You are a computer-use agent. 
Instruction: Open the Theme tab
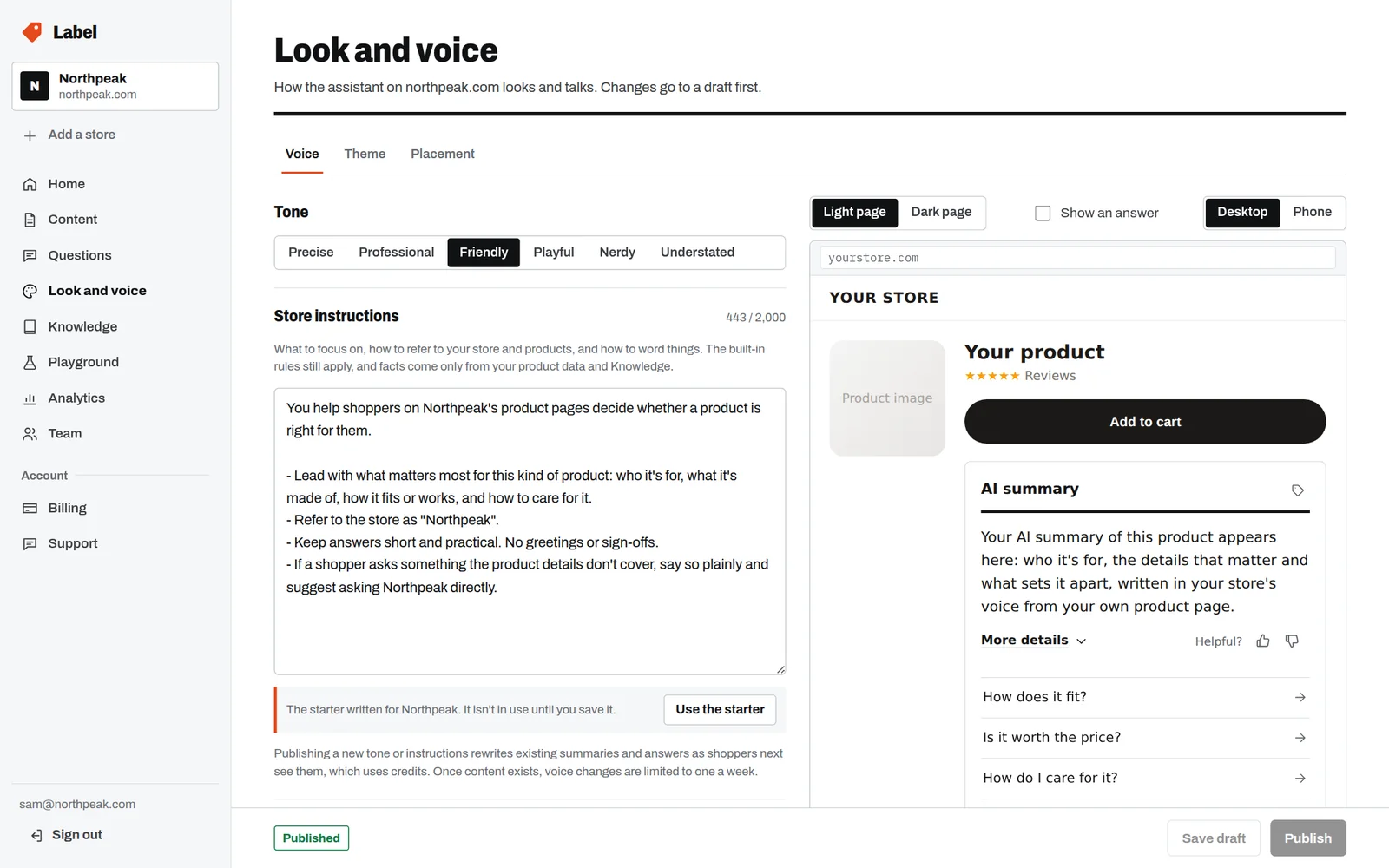click(x=365, y=154)
